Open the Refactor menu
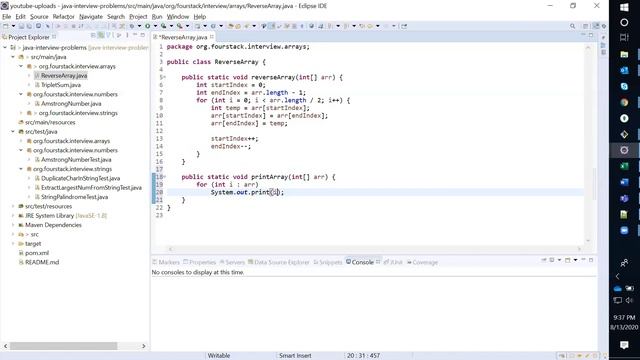The width and height of the screenshot is (640, 360). tap(64, 17)
